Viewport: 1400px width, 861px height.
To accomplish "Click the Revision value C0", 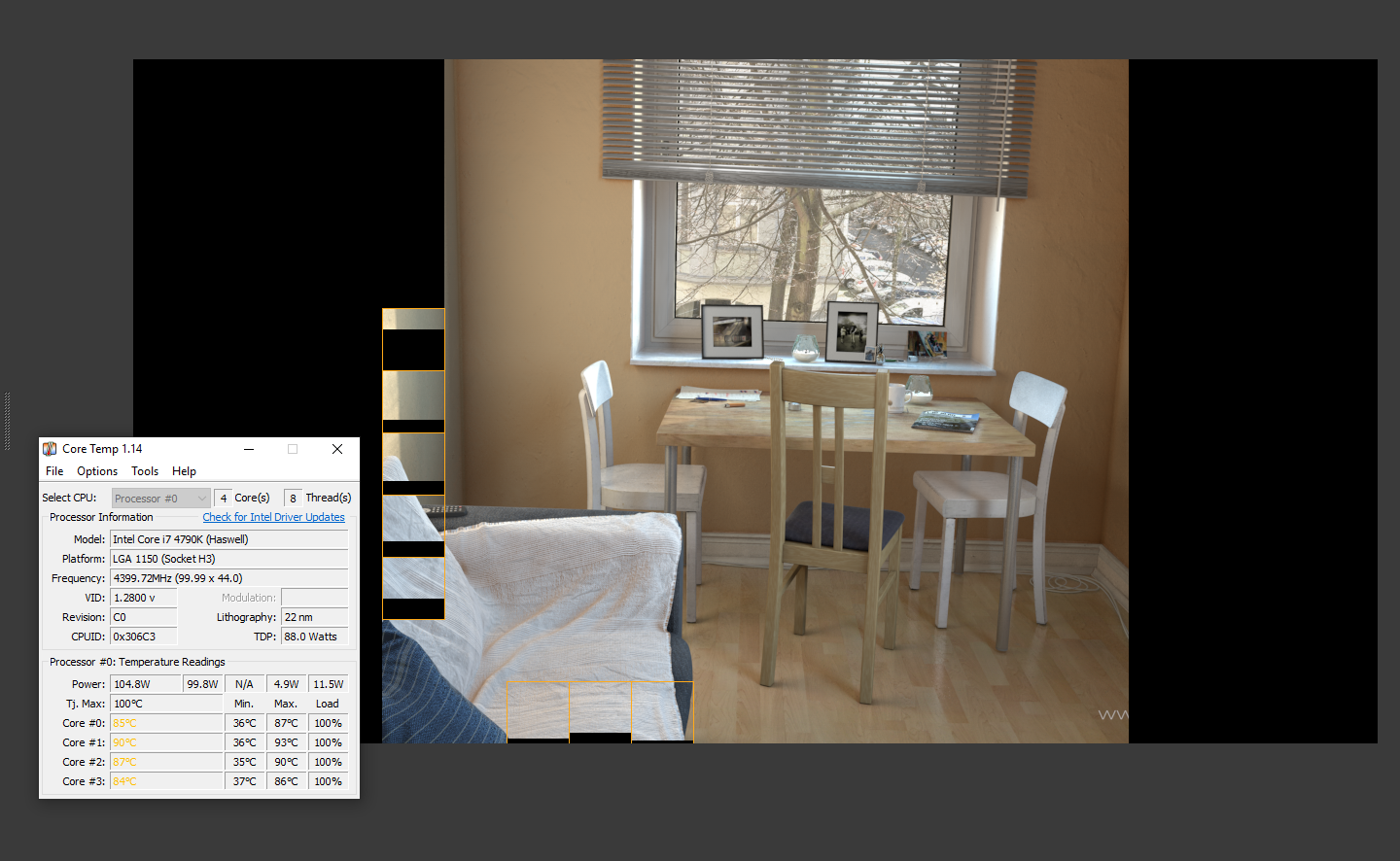I will coord(144,617).
